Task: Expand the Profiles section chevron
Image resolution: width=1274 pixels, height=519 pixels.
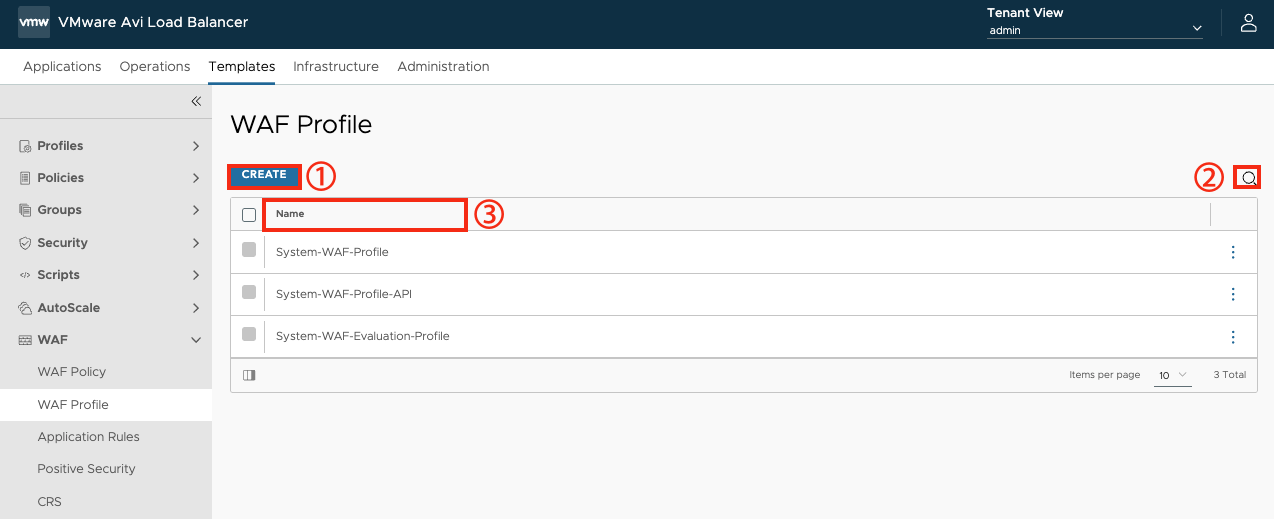Action: (x=196, y=146)
